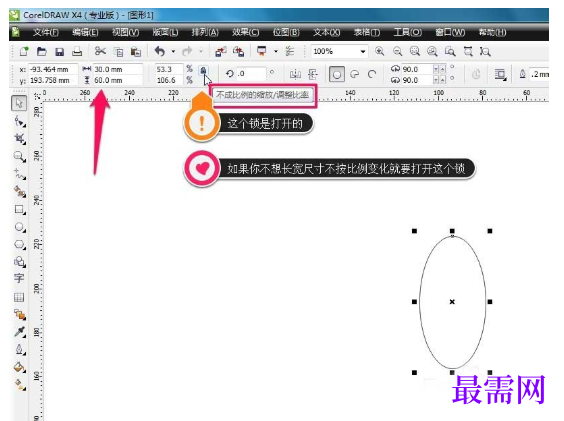564x421 pixels.
Task: Click the scale factor field 53.3
Action: coord(169,69)
